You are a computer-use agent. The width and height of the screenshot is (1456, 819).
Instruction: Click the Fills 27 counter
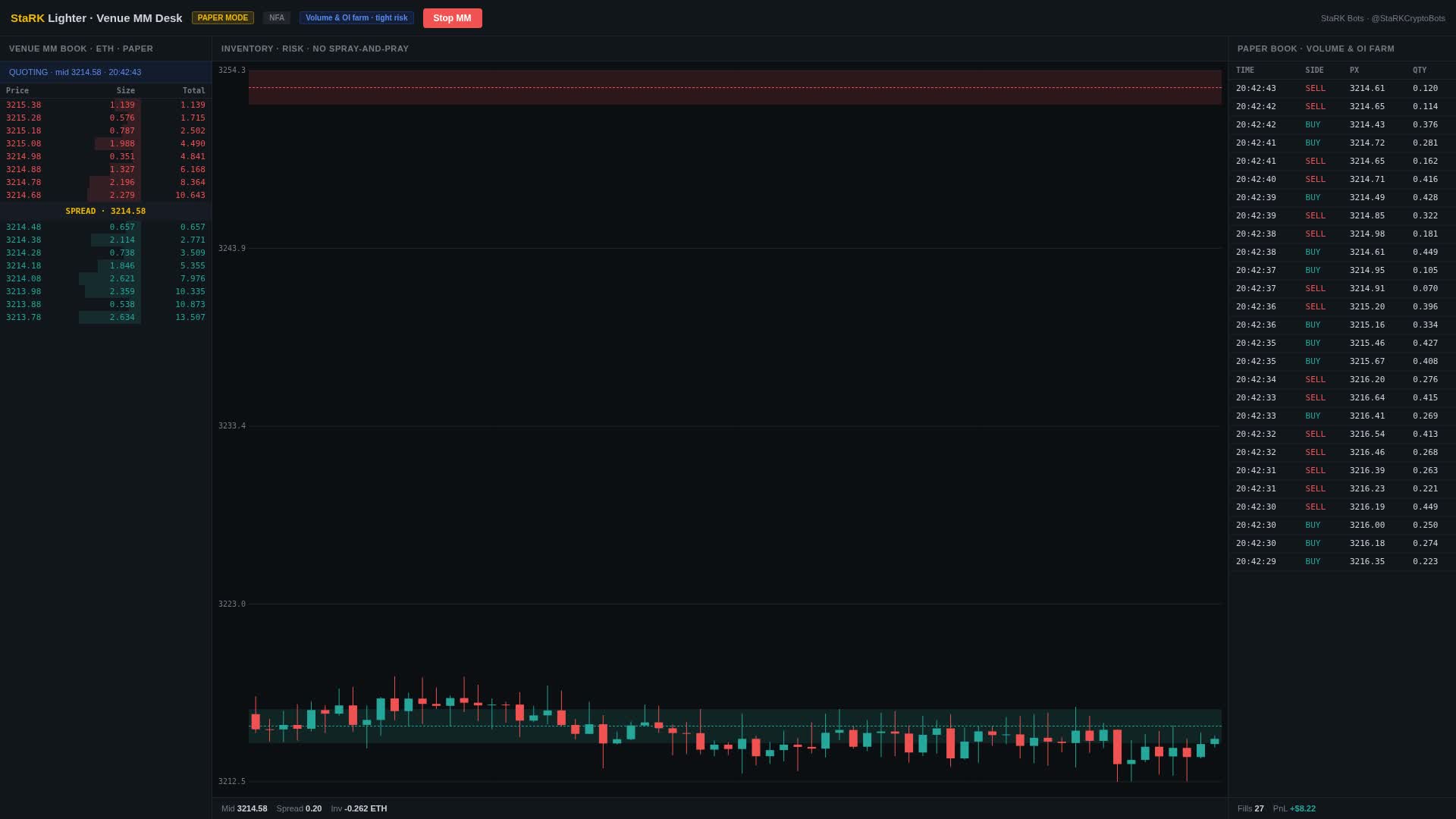[1250, 809]
